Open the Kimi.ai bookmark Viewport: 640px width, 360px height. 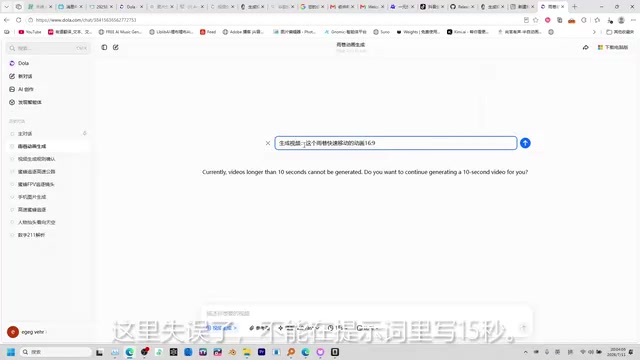pos(468,32)
